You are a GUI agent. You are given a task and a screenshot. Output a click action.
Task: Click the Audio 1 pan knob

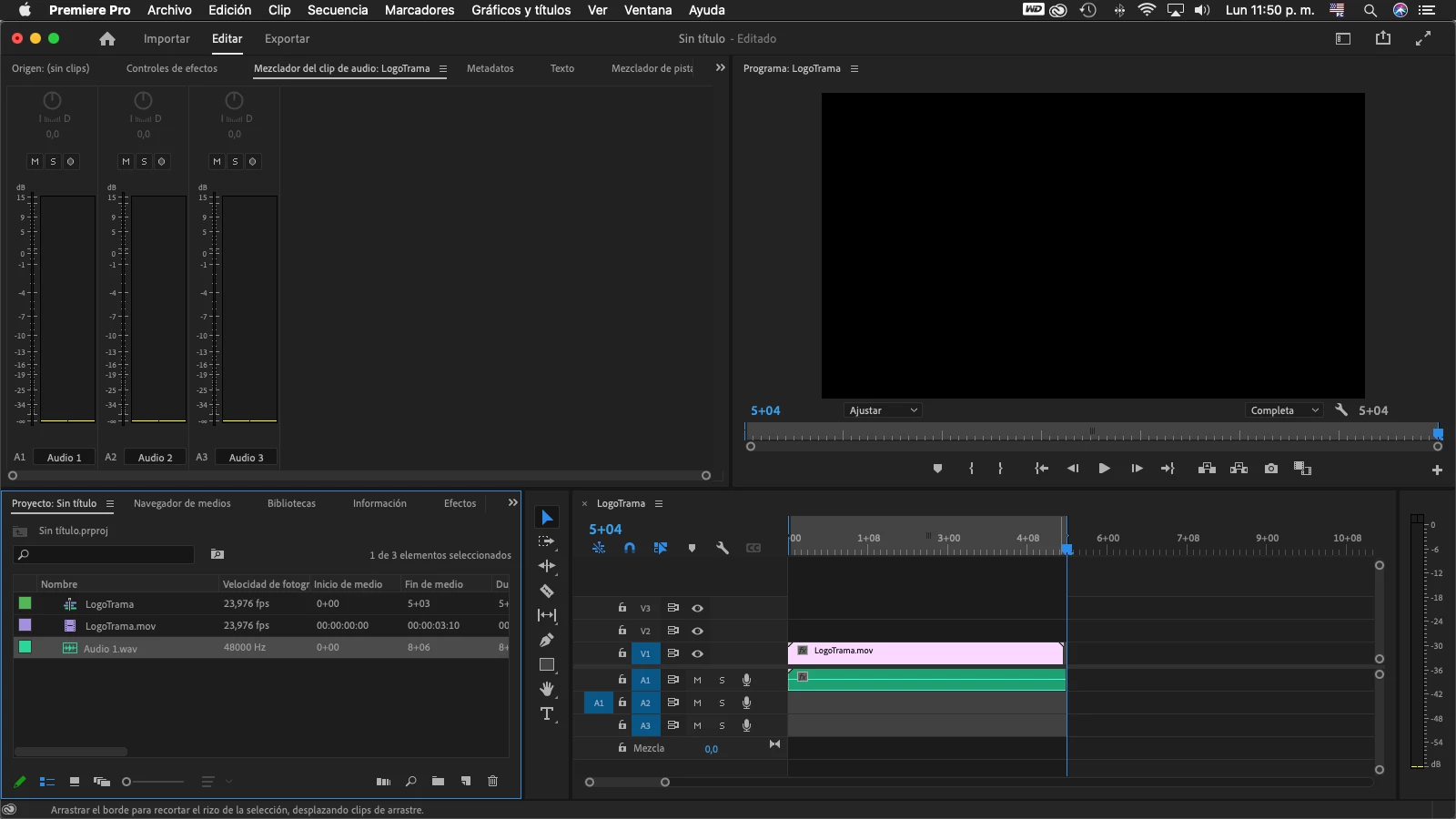(x=53, y=100)
